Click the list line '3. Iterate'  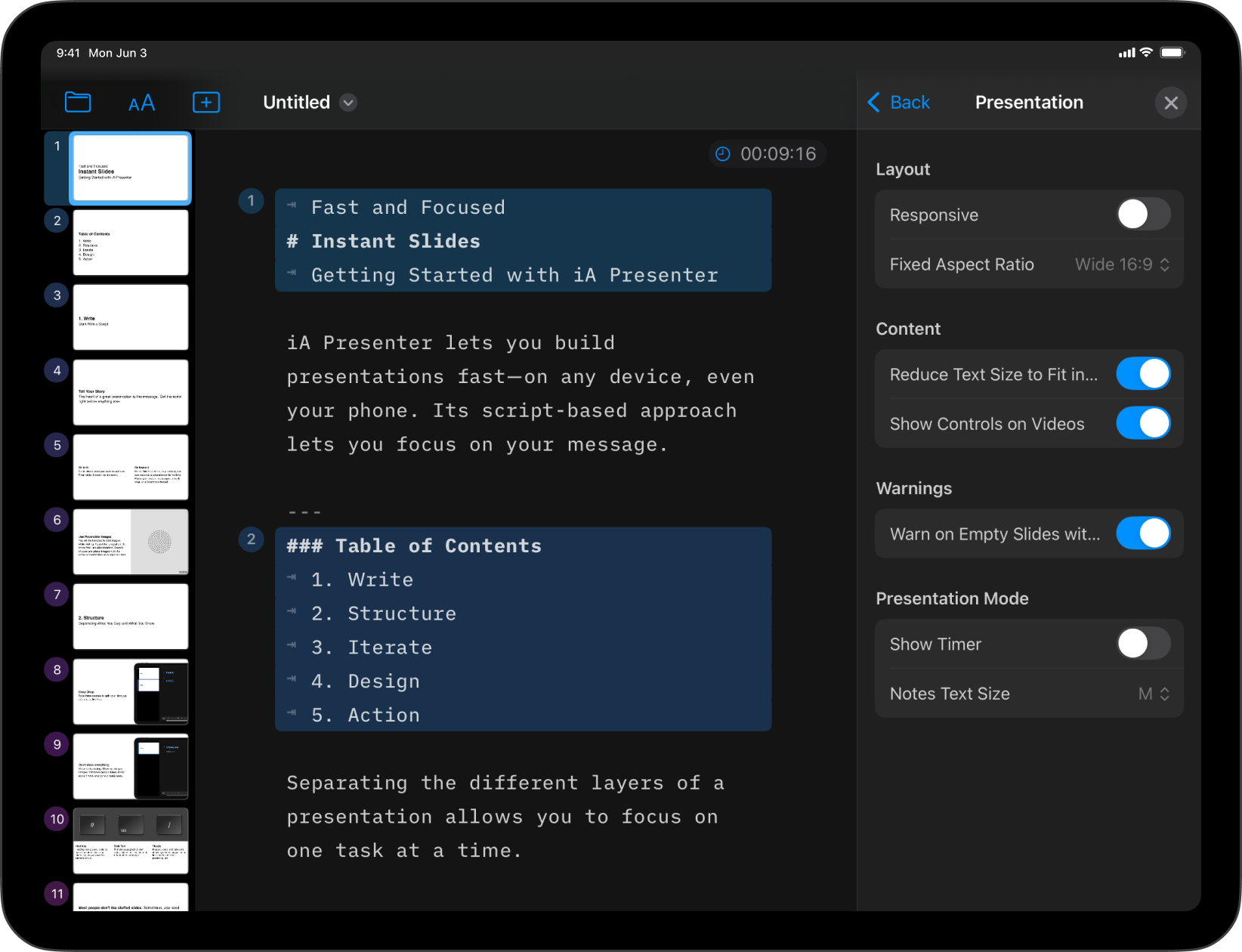coord(372,648)
